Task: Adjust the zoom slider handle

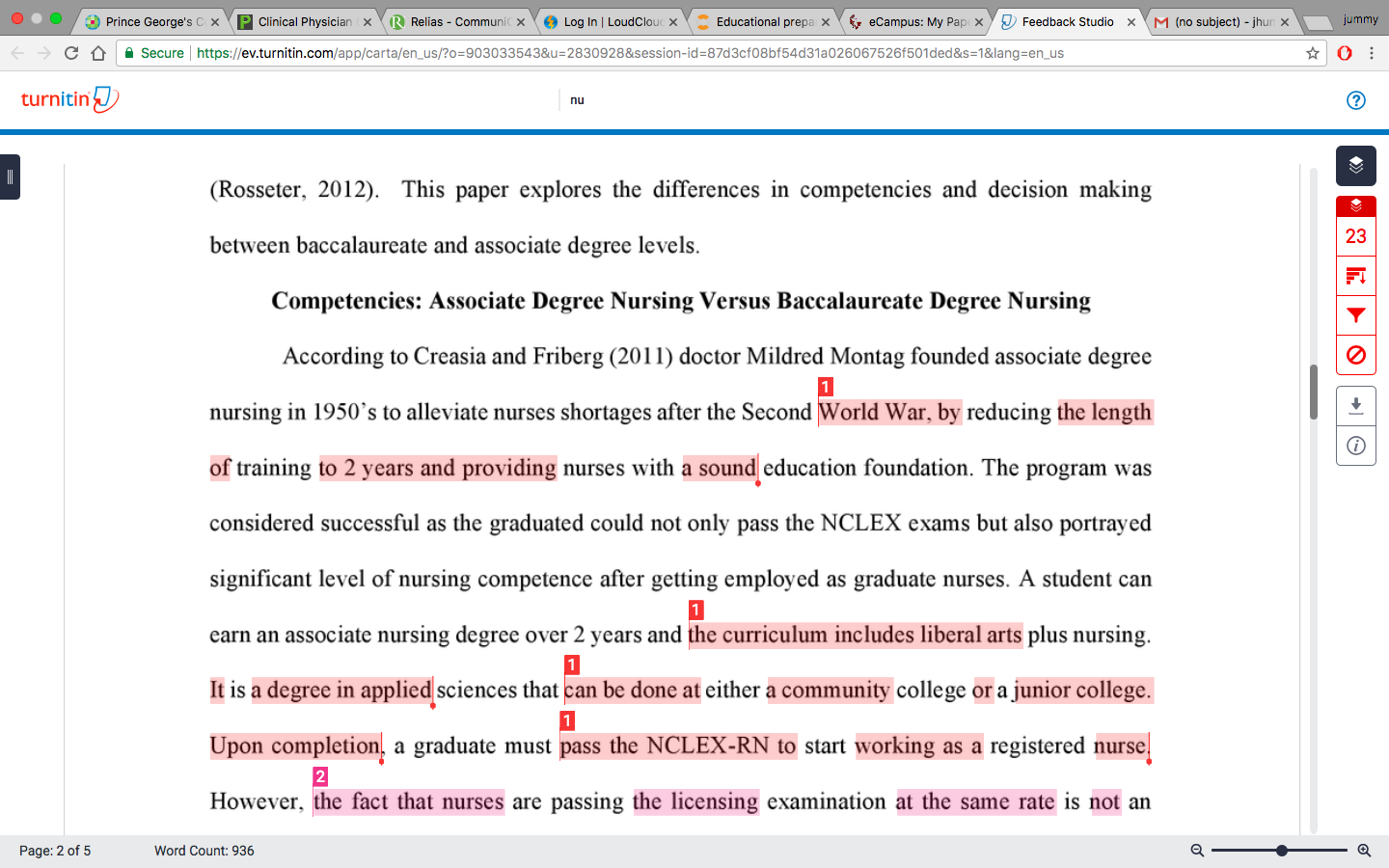Action: (x=1281, y=851)
